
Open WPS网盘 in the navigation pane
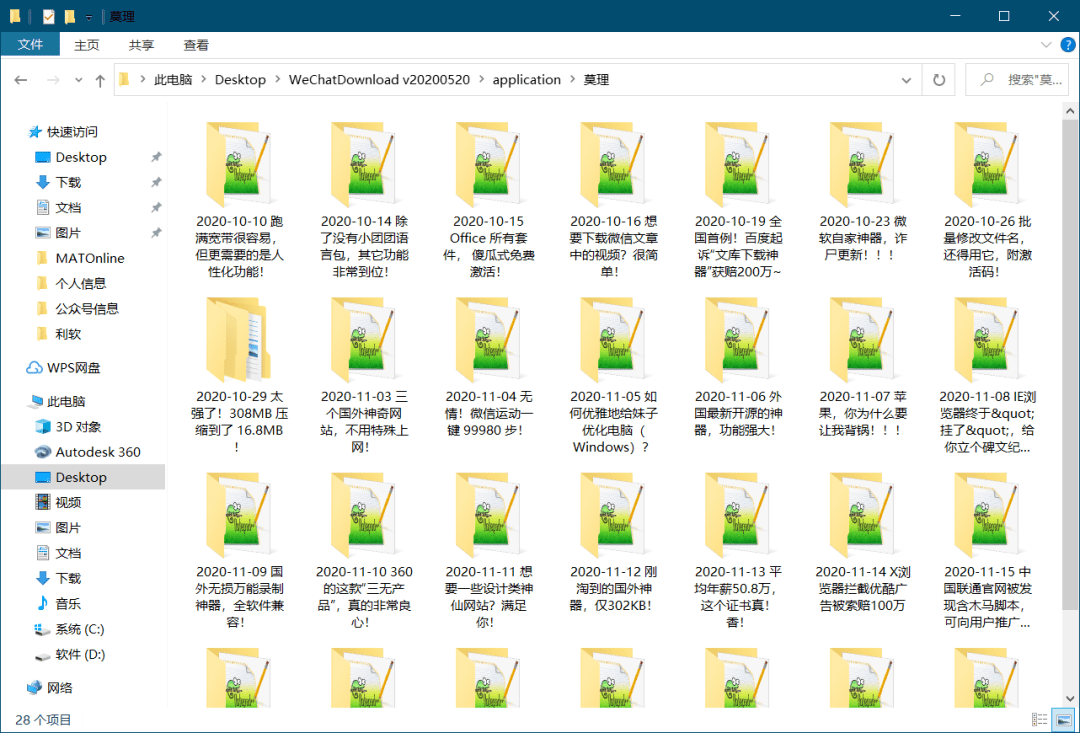point(73,368)
